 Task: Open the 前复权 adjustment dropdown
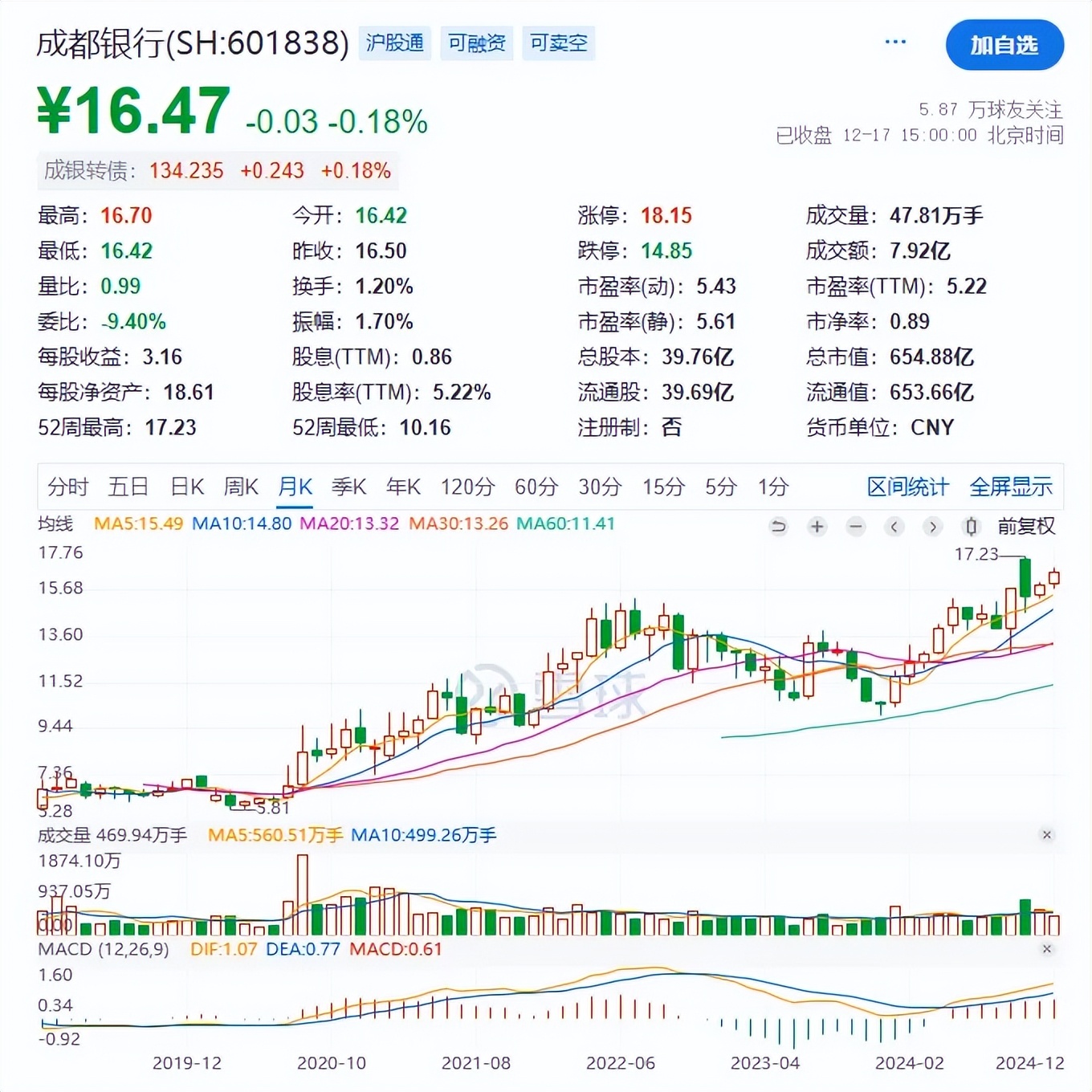1025,527
